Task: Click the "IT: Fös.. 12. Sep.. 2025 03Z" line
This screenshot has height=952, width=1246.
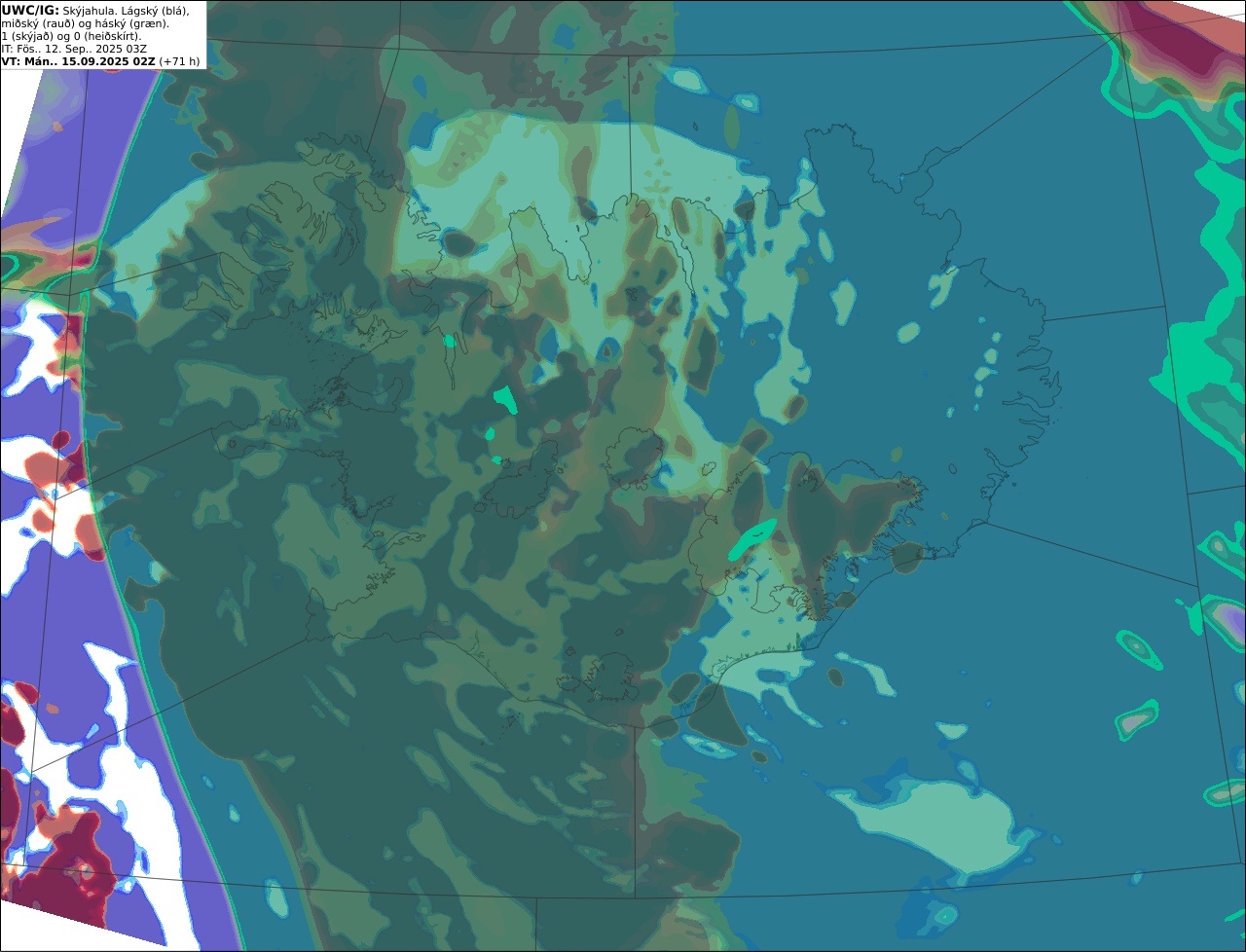Action: [74, 49]
